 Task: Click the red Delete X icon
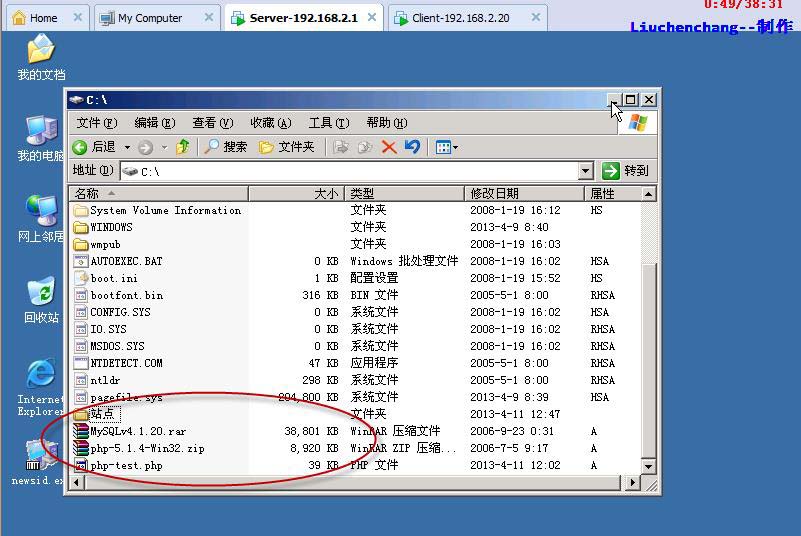pyautogui.click(x=389, y=147)
